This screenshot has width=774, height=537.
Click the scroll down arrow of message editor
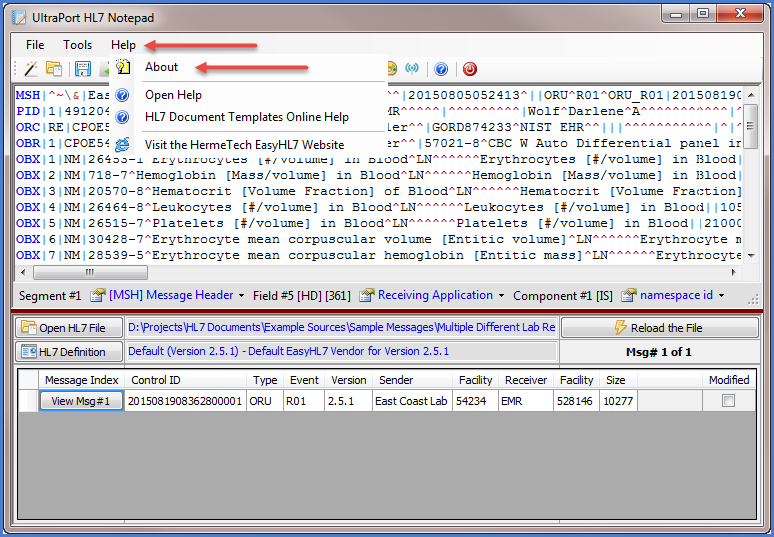click(x=751, y=256)
